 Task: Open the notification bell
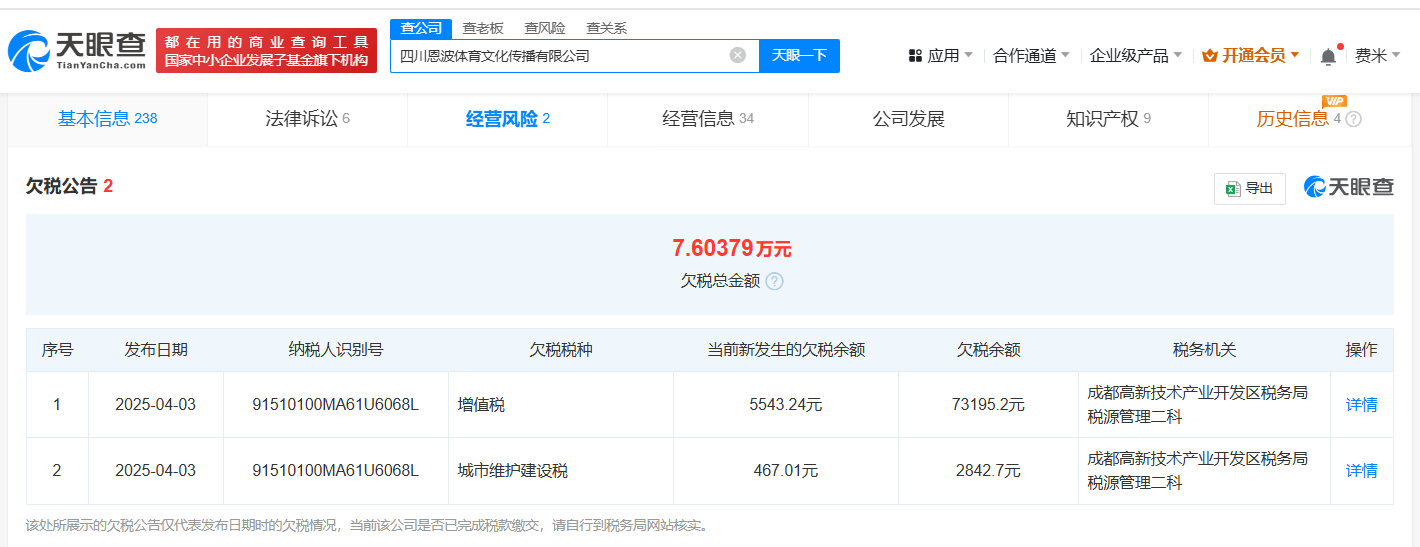point(1328,56)
